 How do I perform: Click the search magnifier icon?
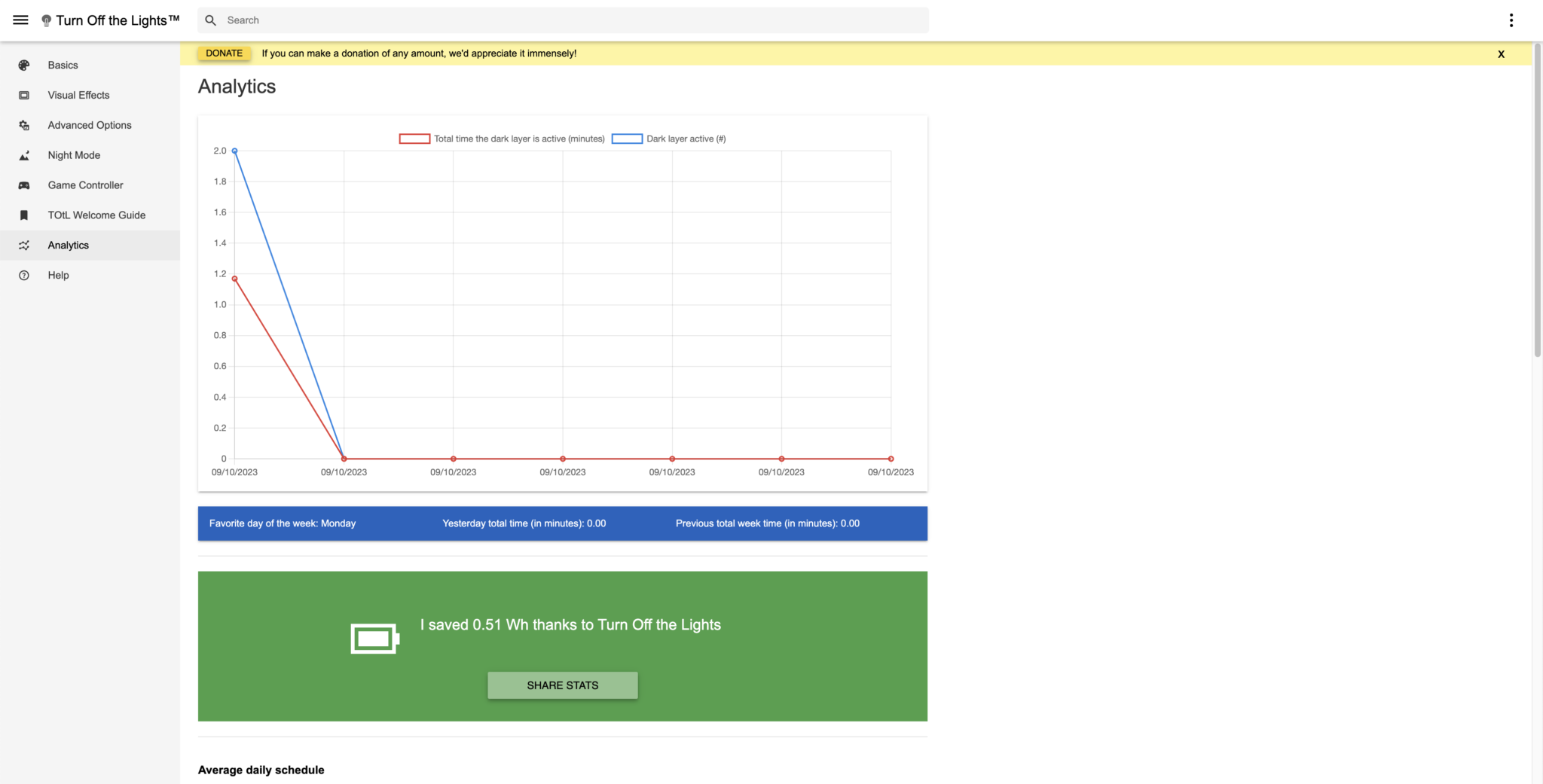pos(210,20)
